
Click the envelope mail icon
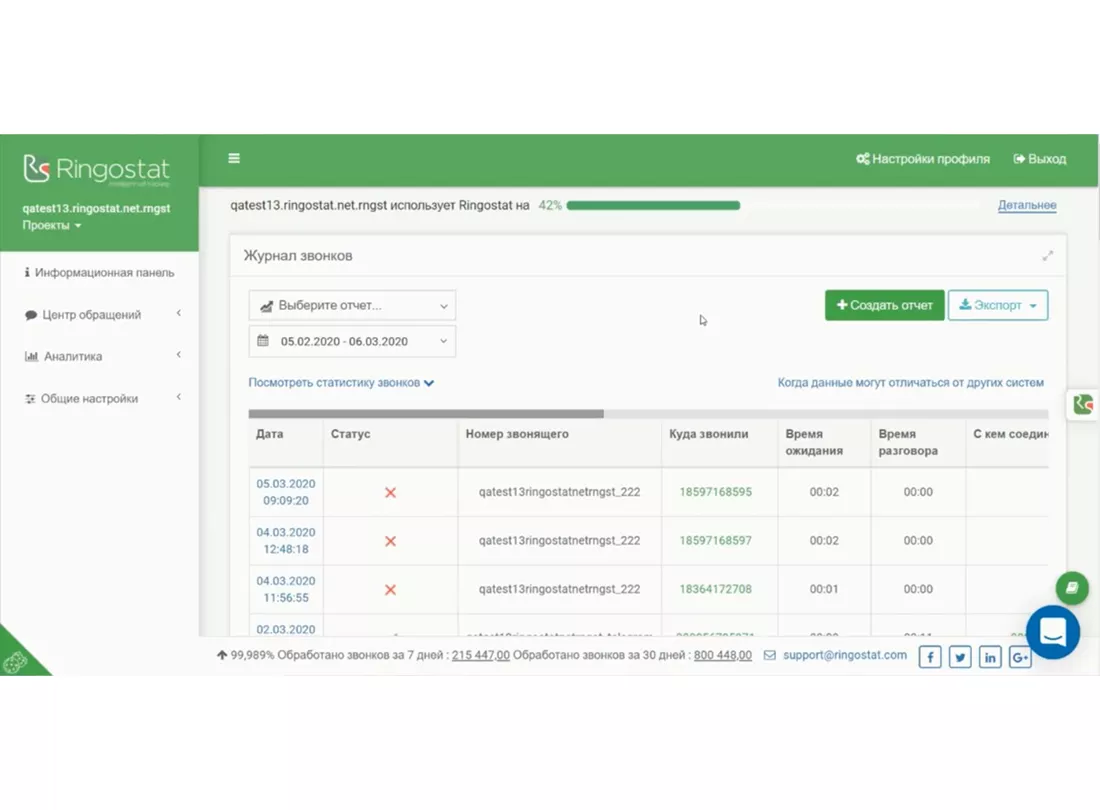770,655
